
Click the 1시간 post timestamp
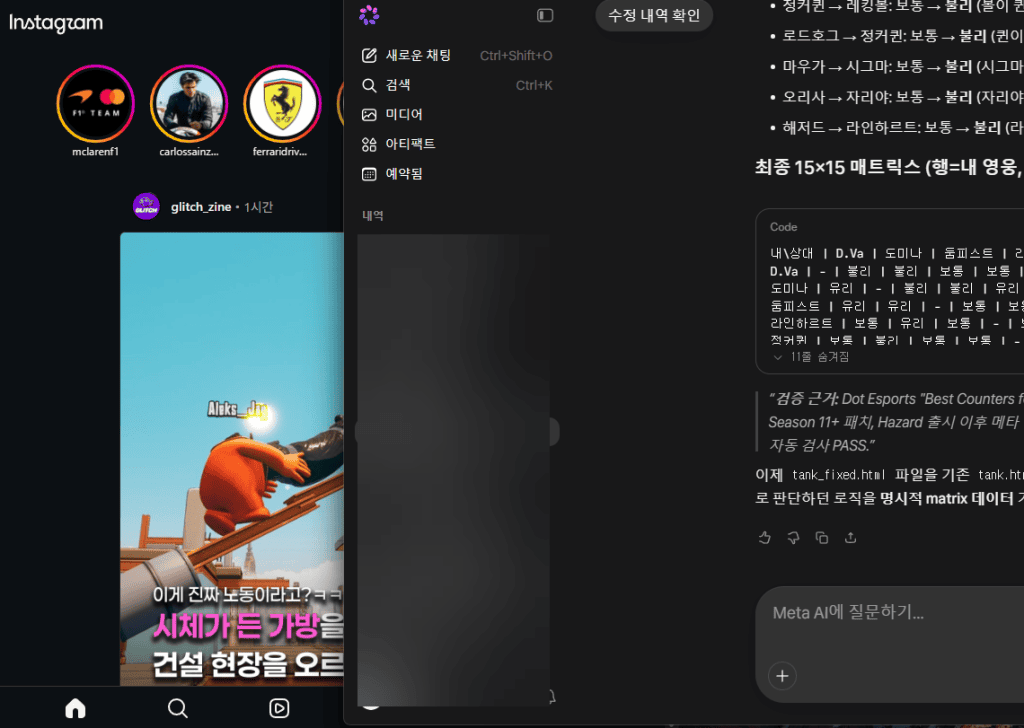pyautogui.click(x=259, y=207)
